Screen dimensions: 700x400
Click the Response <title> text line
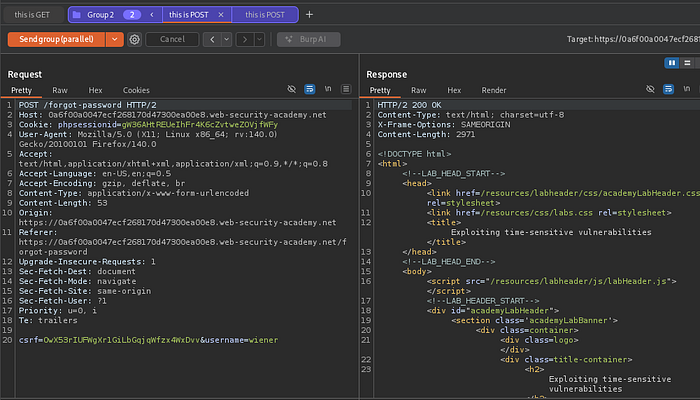pyautogui.click(x=551, y=232)
